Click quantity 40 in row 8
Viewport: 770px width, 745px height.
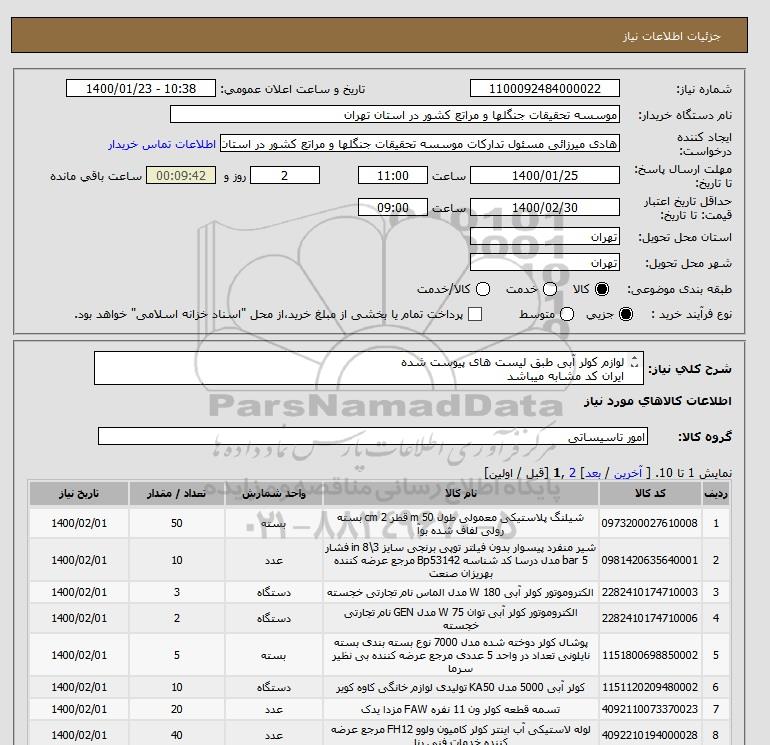point(177,735)
